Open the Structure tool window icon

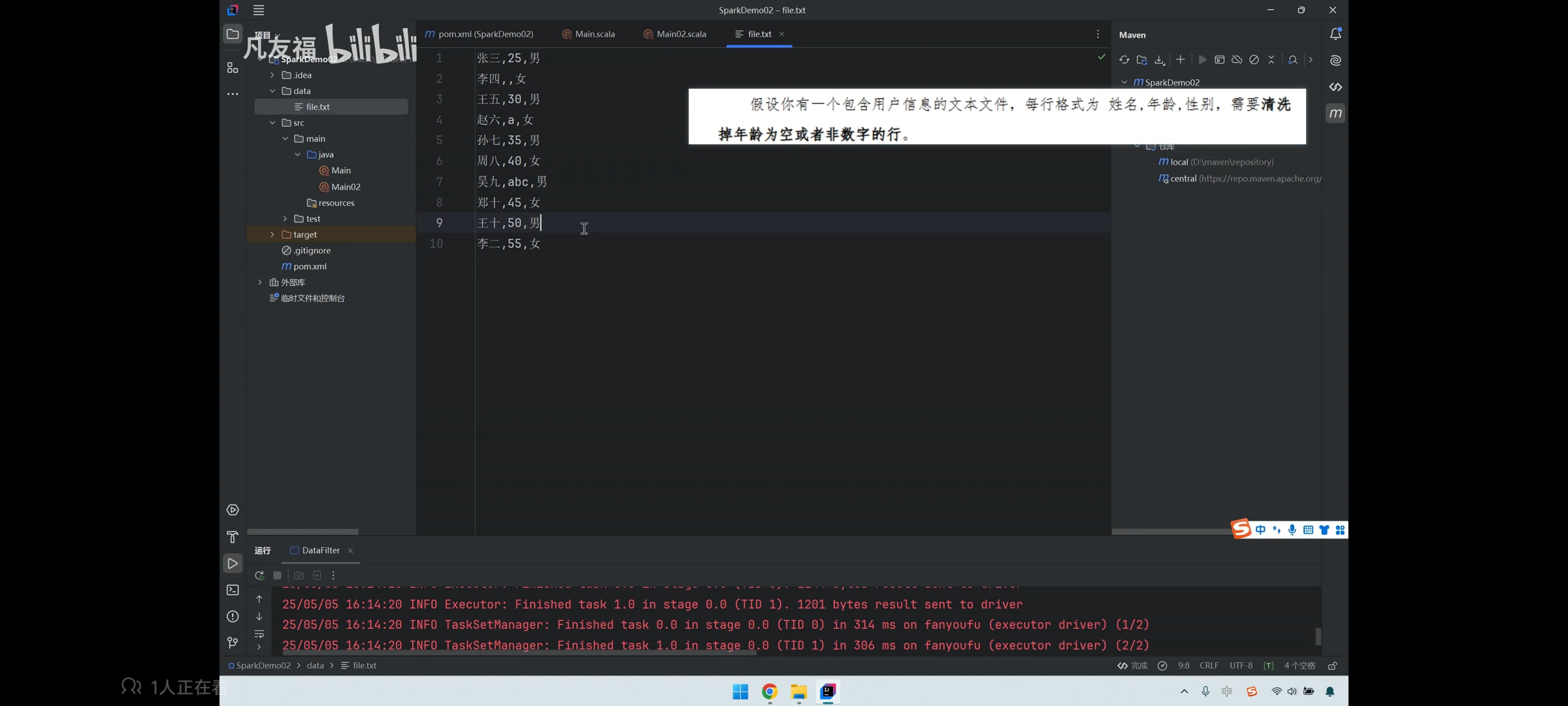point(233,67)
